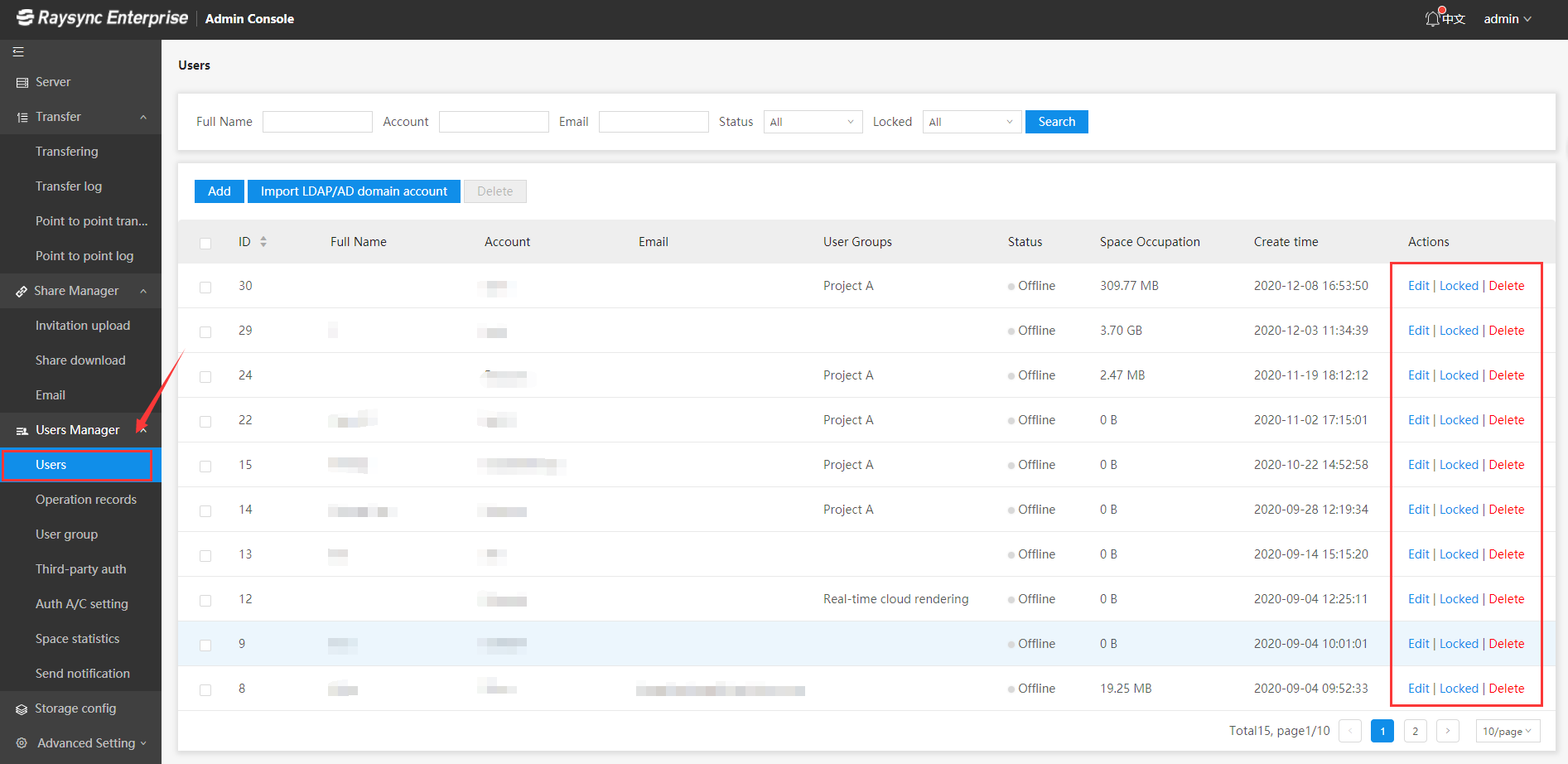Open the Email item under Share Manager
The height and width of the screenshot is (764, 1568).
(x=51, y=395)
